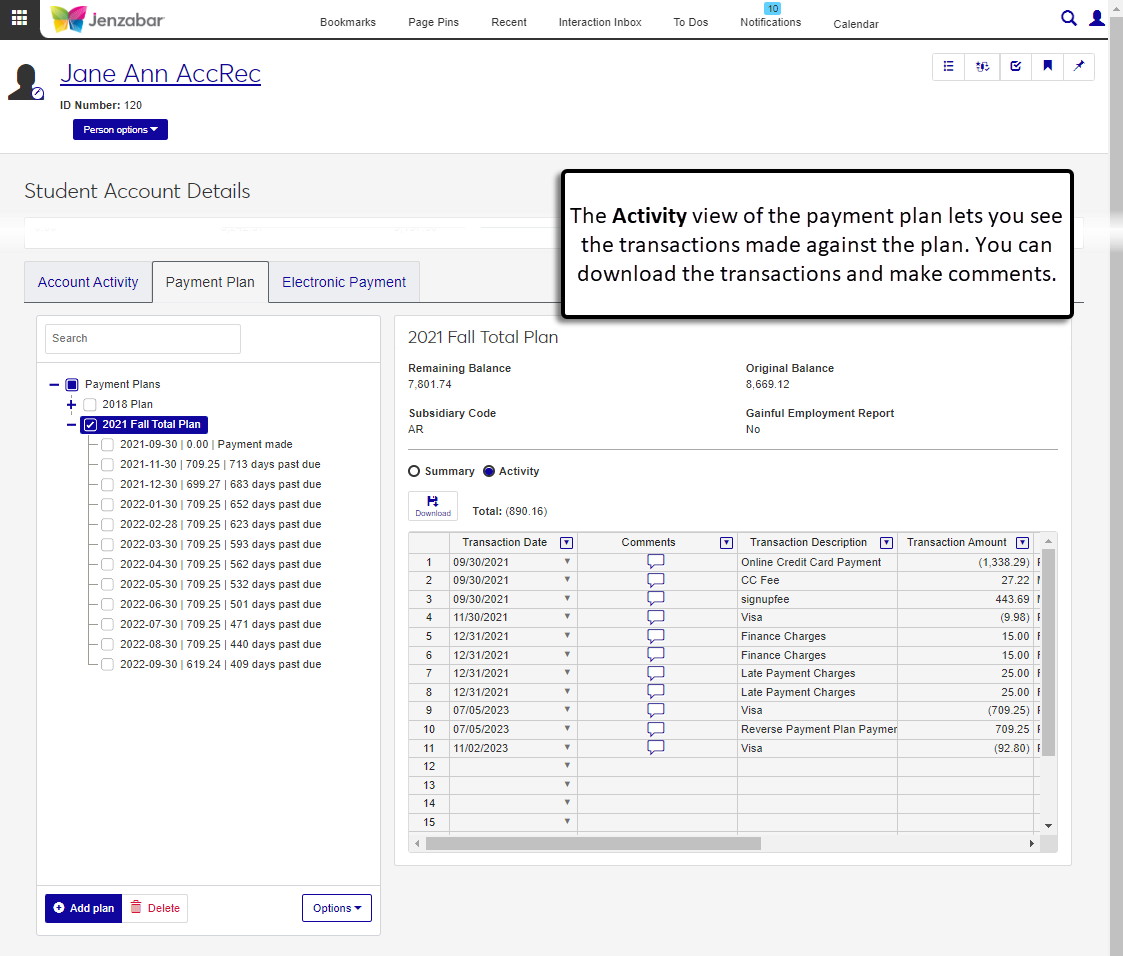Switch to the Account Activity tab
This screenshot has width=1123, height=956.
(88, 282)
